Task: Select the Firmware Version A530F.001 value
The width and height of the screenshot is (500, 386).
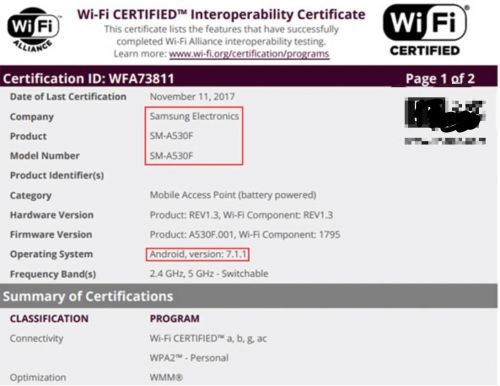Action: tap(245, 234)
